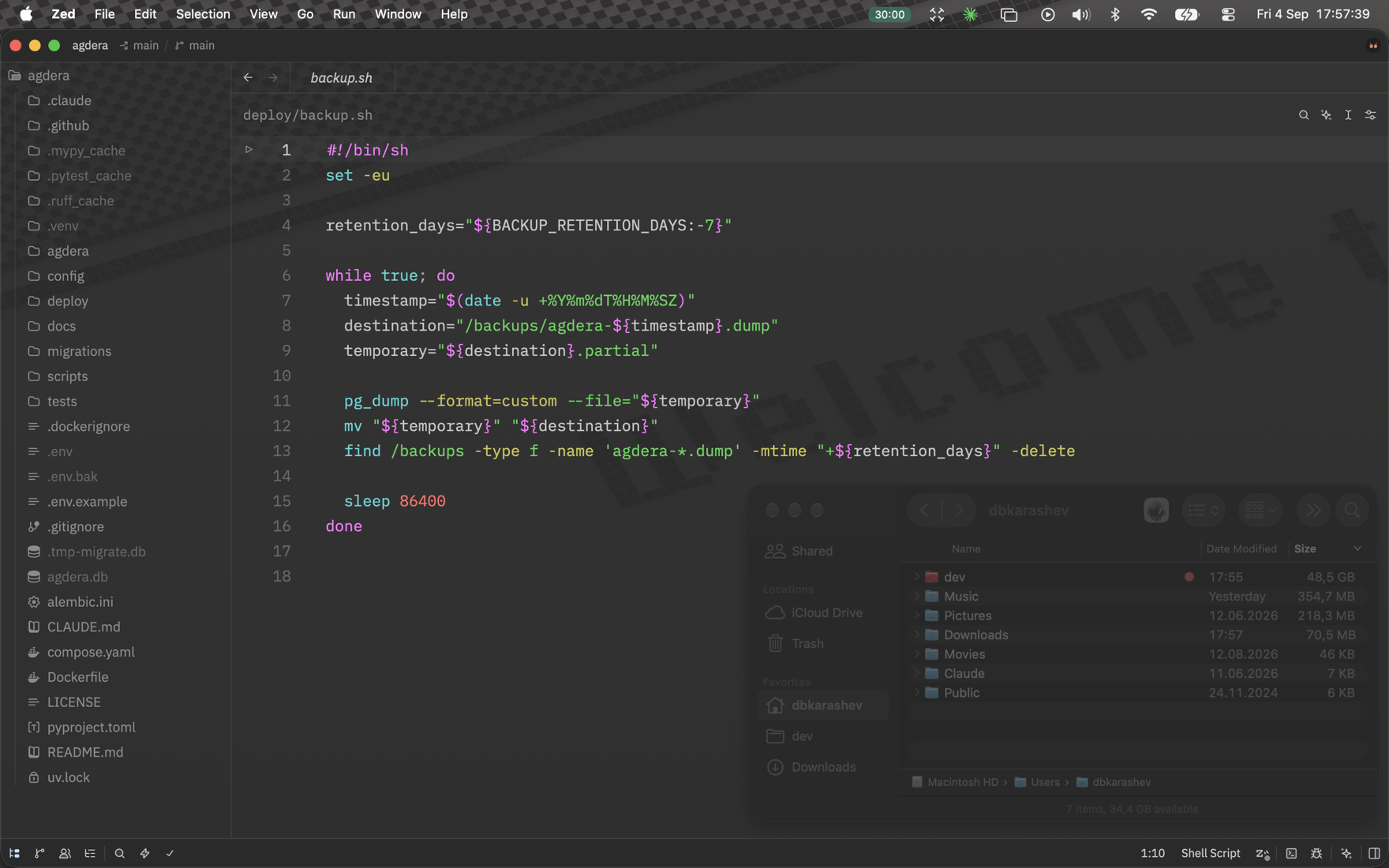Click the project search icon in status bar

[119, 853]
